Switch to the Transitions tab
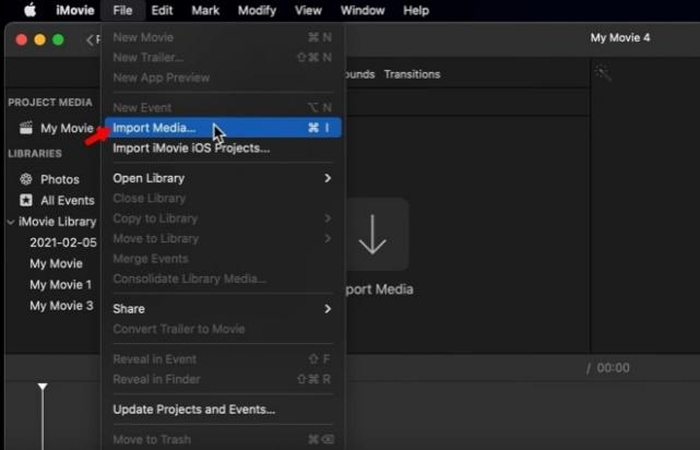700x450 pixels. tap(412, 74)
